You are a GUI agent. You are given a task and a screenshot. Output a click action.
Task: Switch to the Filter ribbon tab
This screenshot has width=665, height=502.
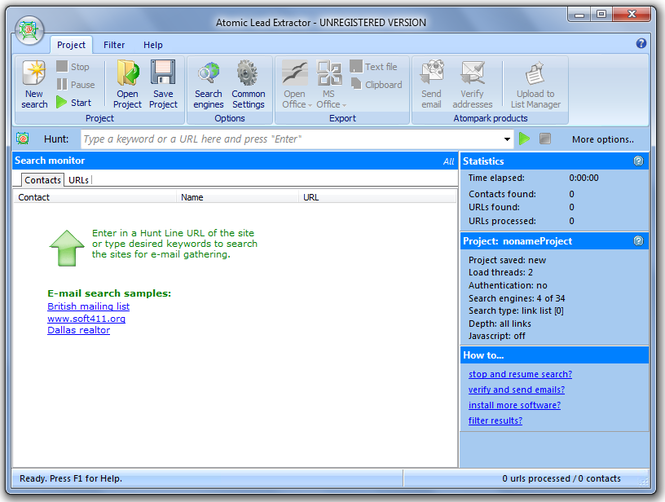pyautogui.click(x=114, y=45)
